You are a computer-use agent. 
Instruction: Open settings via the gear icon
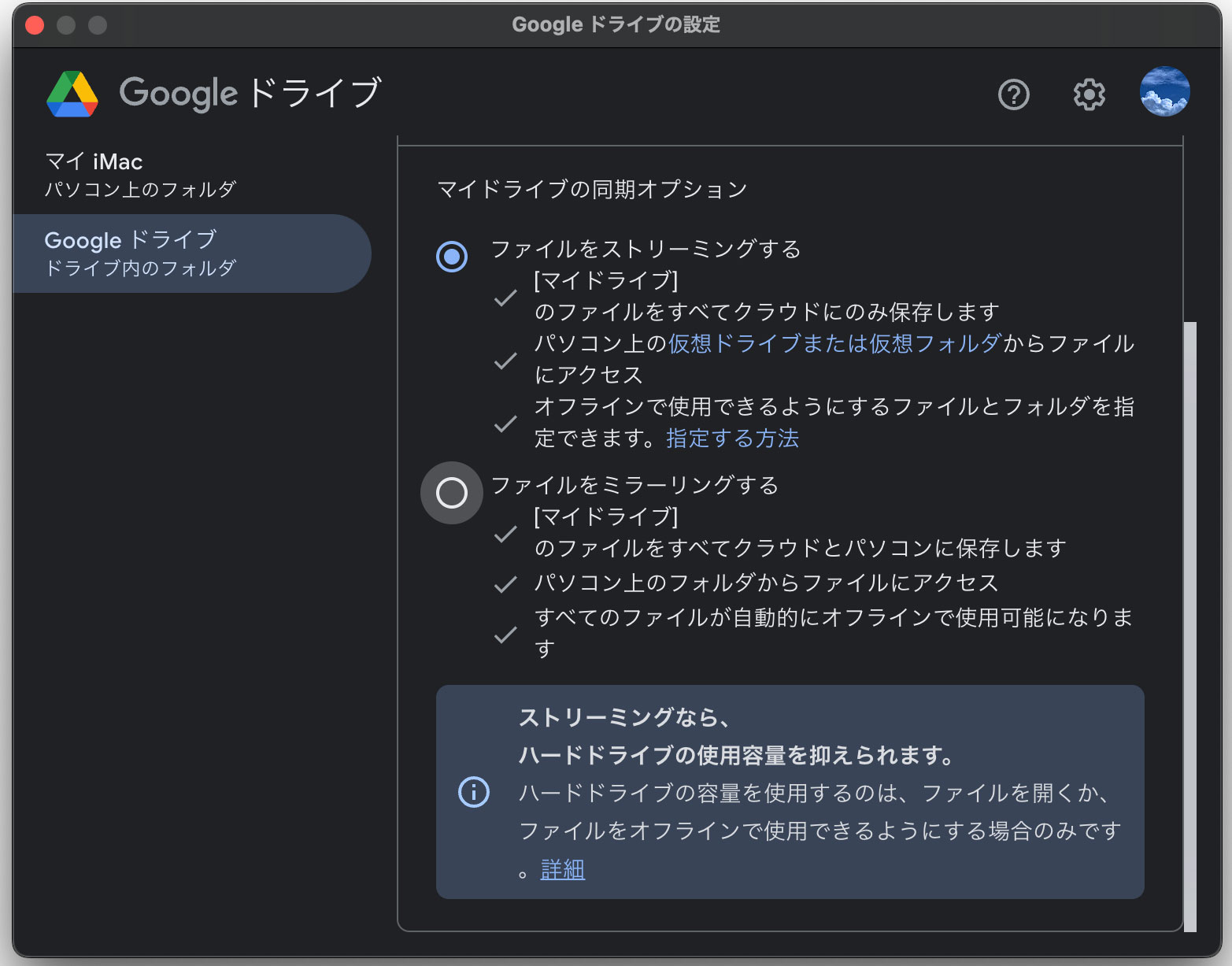(1090, 94)
